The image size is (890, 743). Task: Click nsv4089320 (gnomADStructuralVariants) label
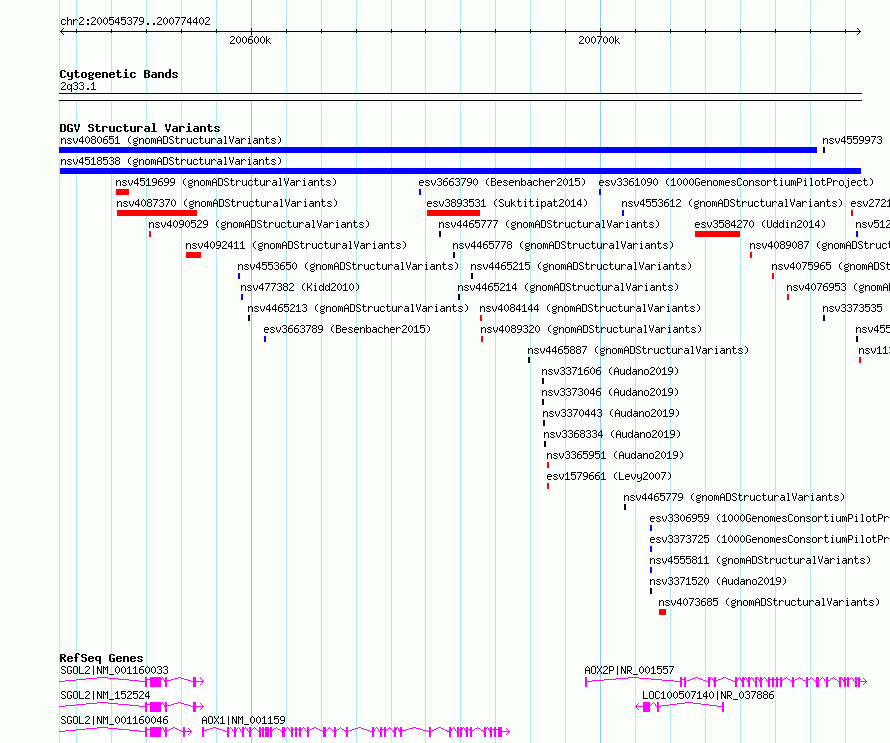click(591, 329)
